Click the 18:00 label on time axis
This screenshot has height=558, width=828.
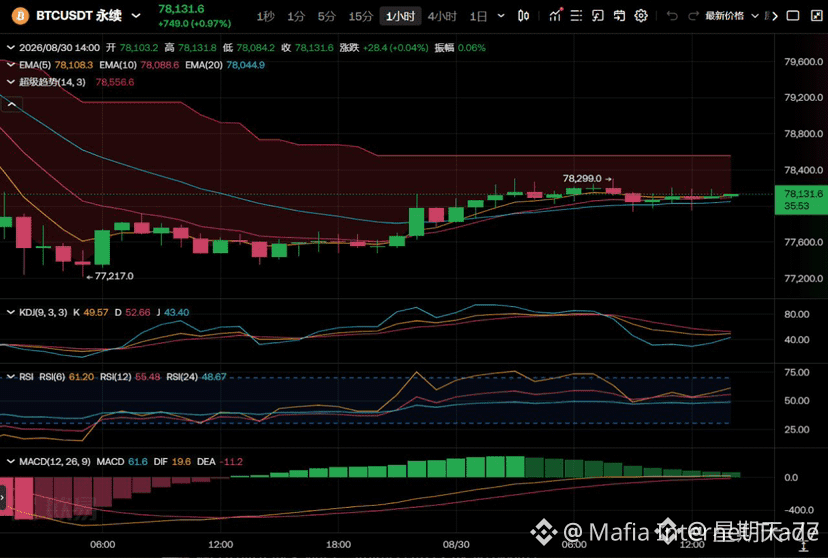pyautogui.click(x=338, y=544)
